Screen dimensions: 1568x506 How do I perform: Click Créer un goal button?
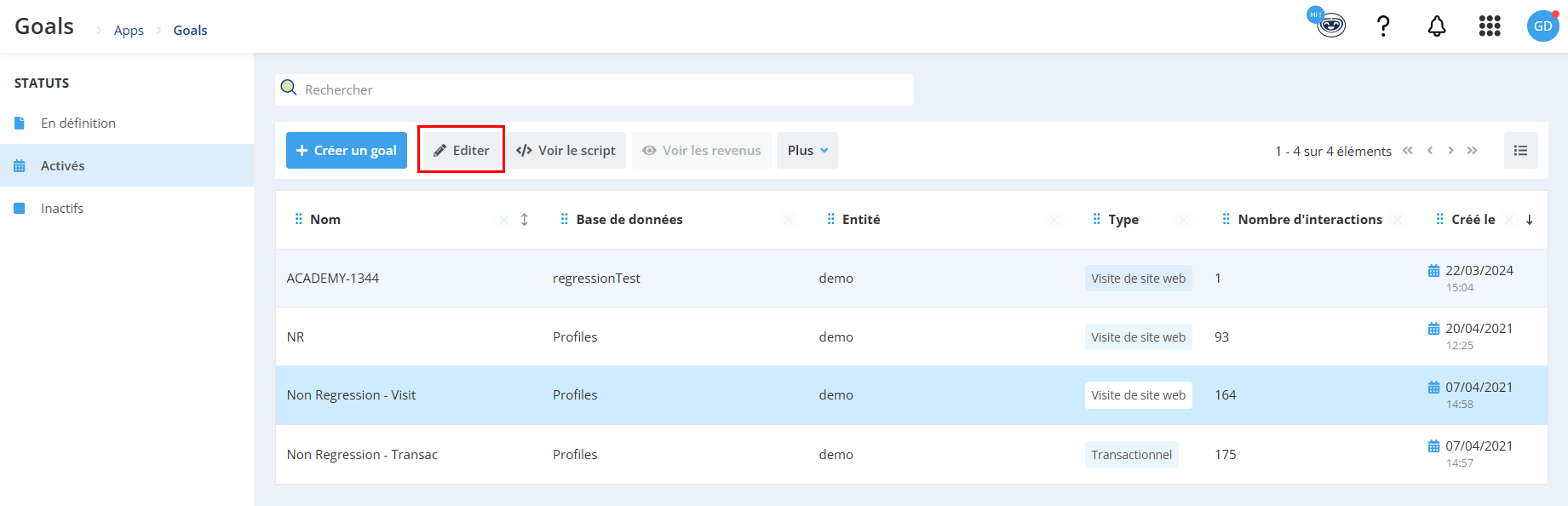347,150
